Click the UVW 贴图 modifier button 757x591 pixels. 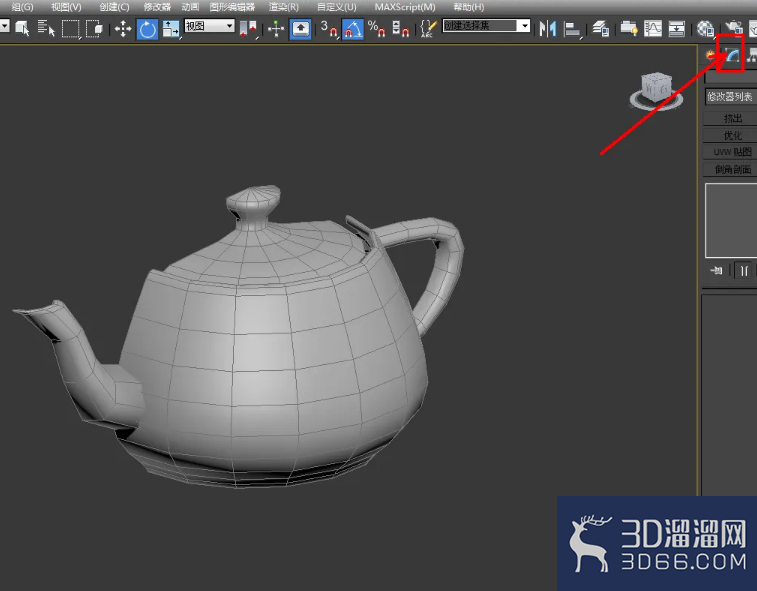pos(730,152)
